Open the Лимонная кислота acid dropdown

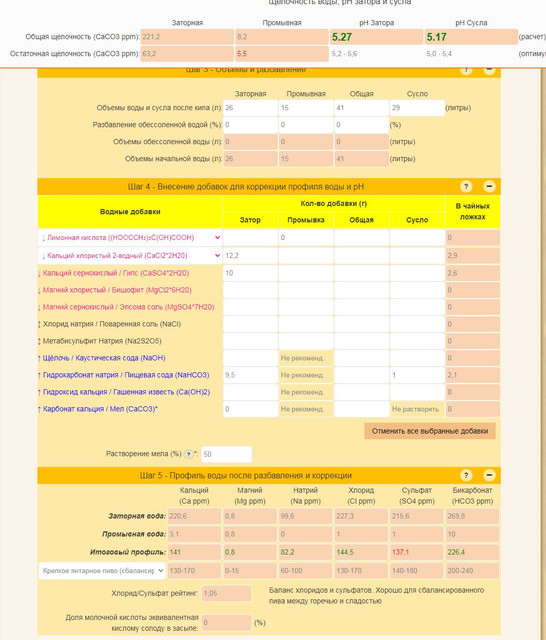[x=130, y=238]
